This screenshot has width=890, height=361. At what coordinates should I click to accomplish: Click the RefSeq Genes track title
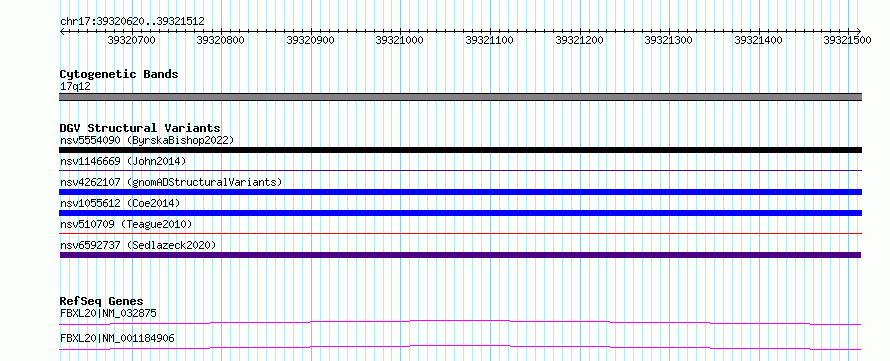pyautogui.click(x=102, y=301)
